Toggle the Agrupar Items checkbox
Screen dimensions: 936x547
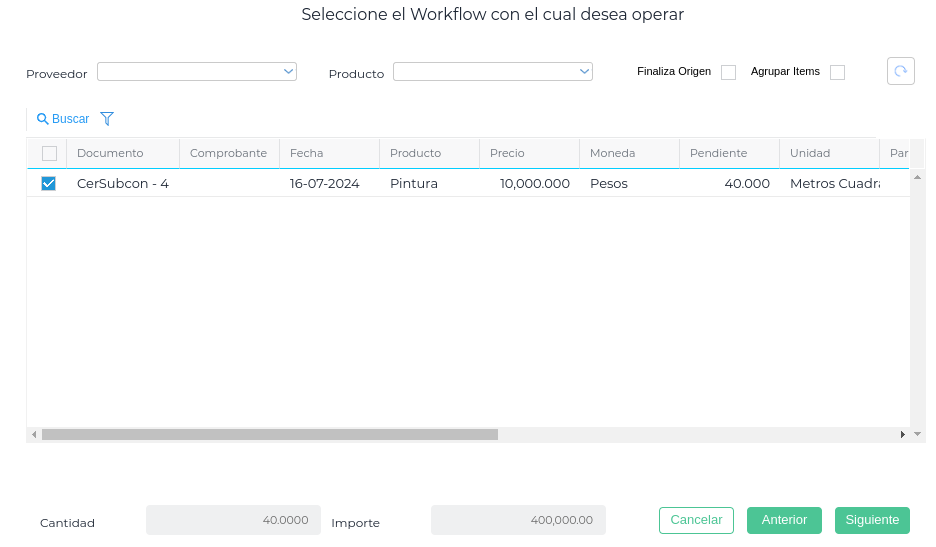[x=837, y=72]
